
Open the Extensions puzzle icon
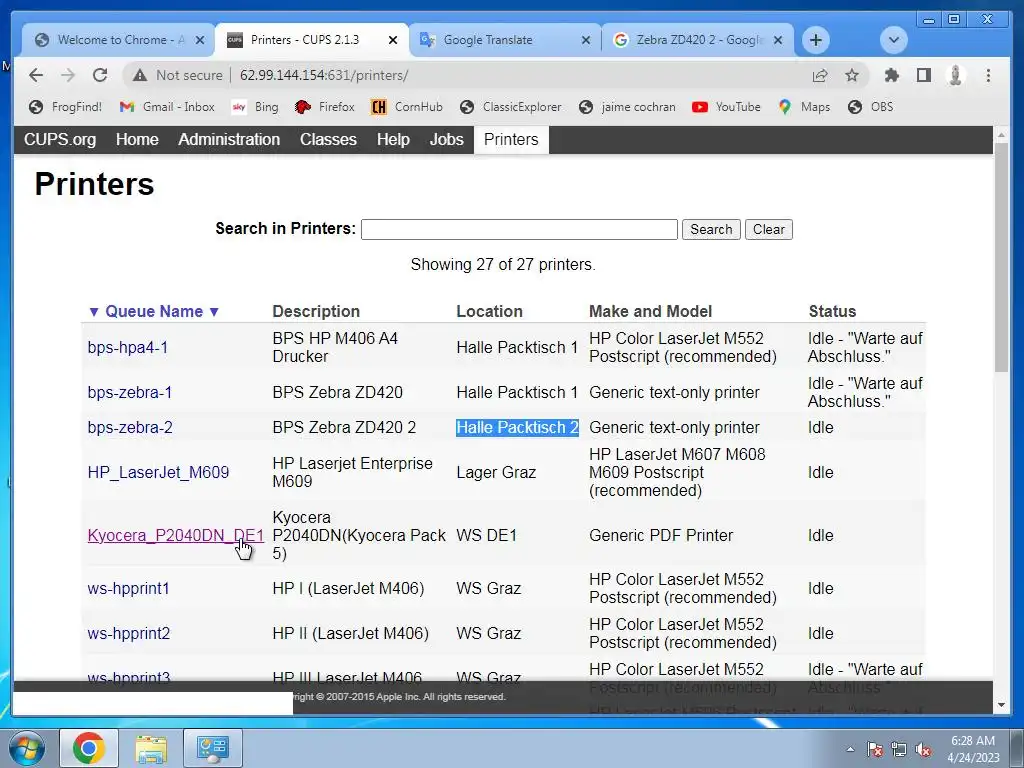coord(891,75)
